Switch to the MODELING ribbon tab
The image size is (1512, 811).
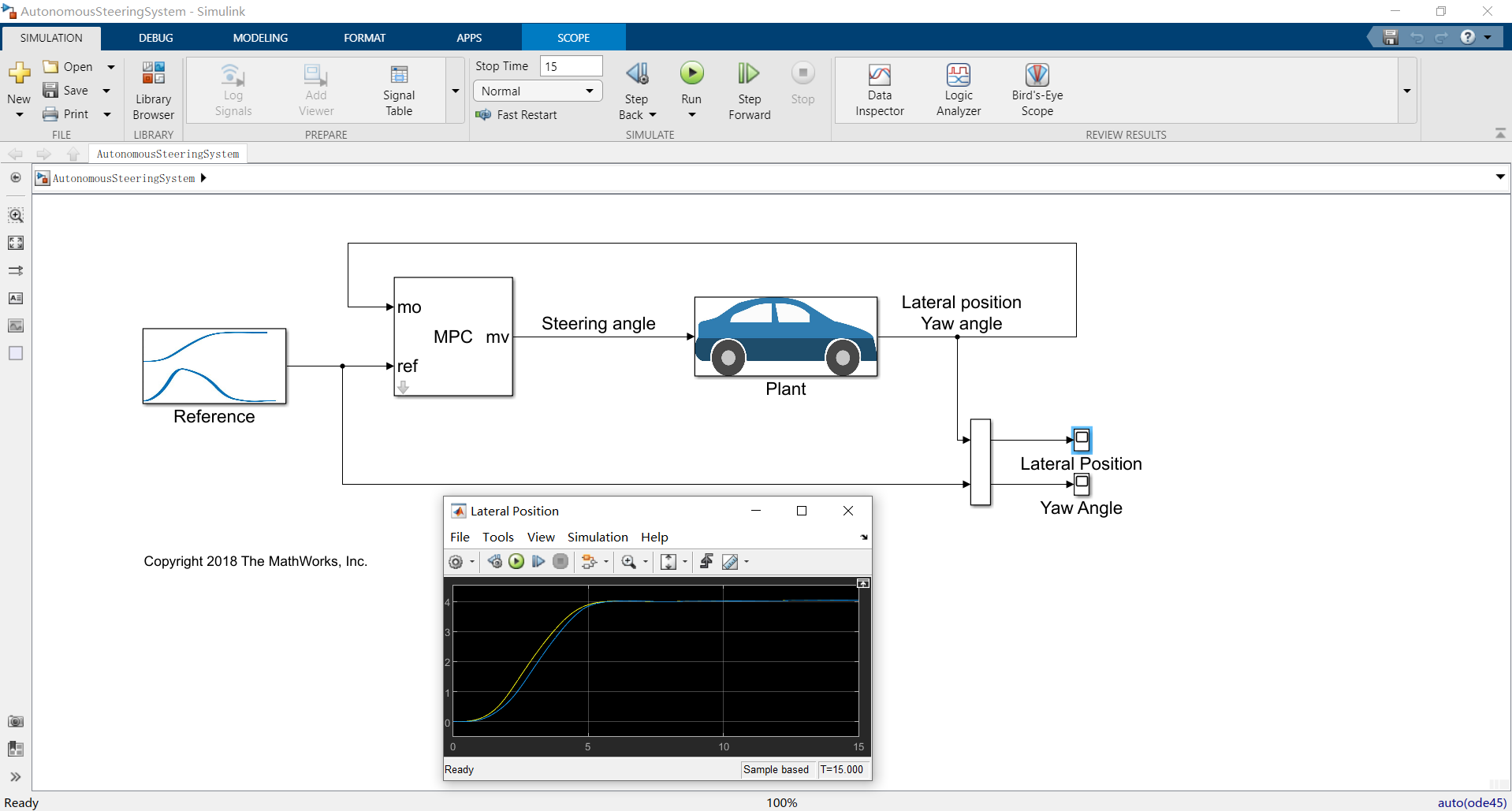[260, 38]
